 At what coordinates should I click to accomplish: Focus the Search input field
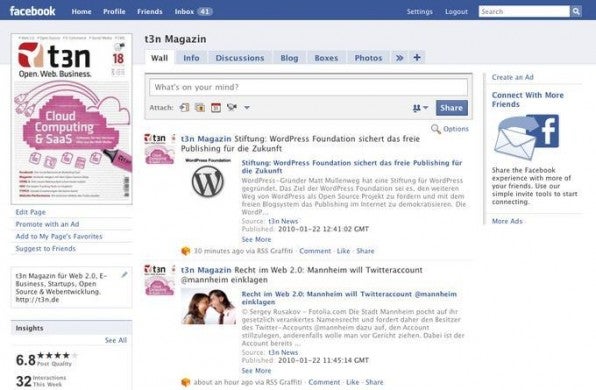(x=524, y=11)
